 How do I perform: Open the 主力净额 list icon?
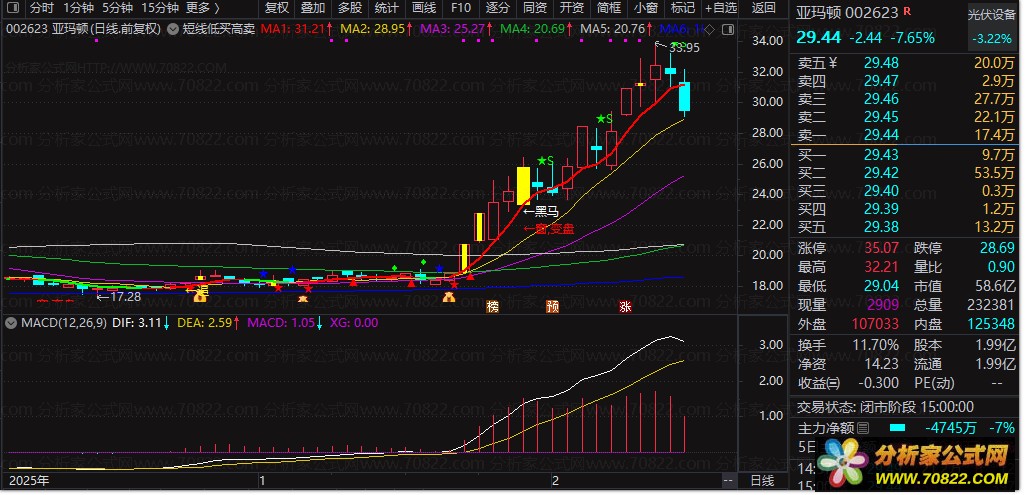tap(863, 428)
